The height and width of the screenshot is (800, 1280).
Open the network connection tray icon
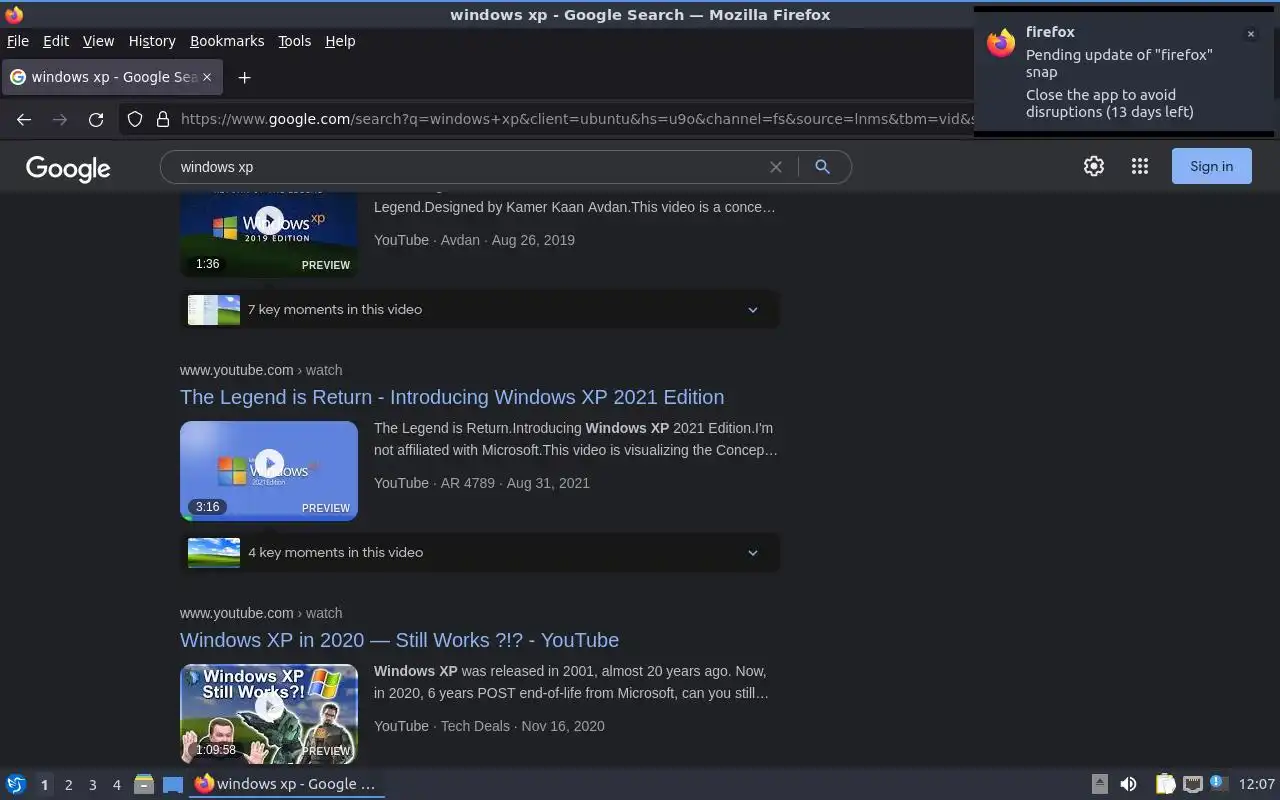pyautogui.click(x=1192, y=784)
